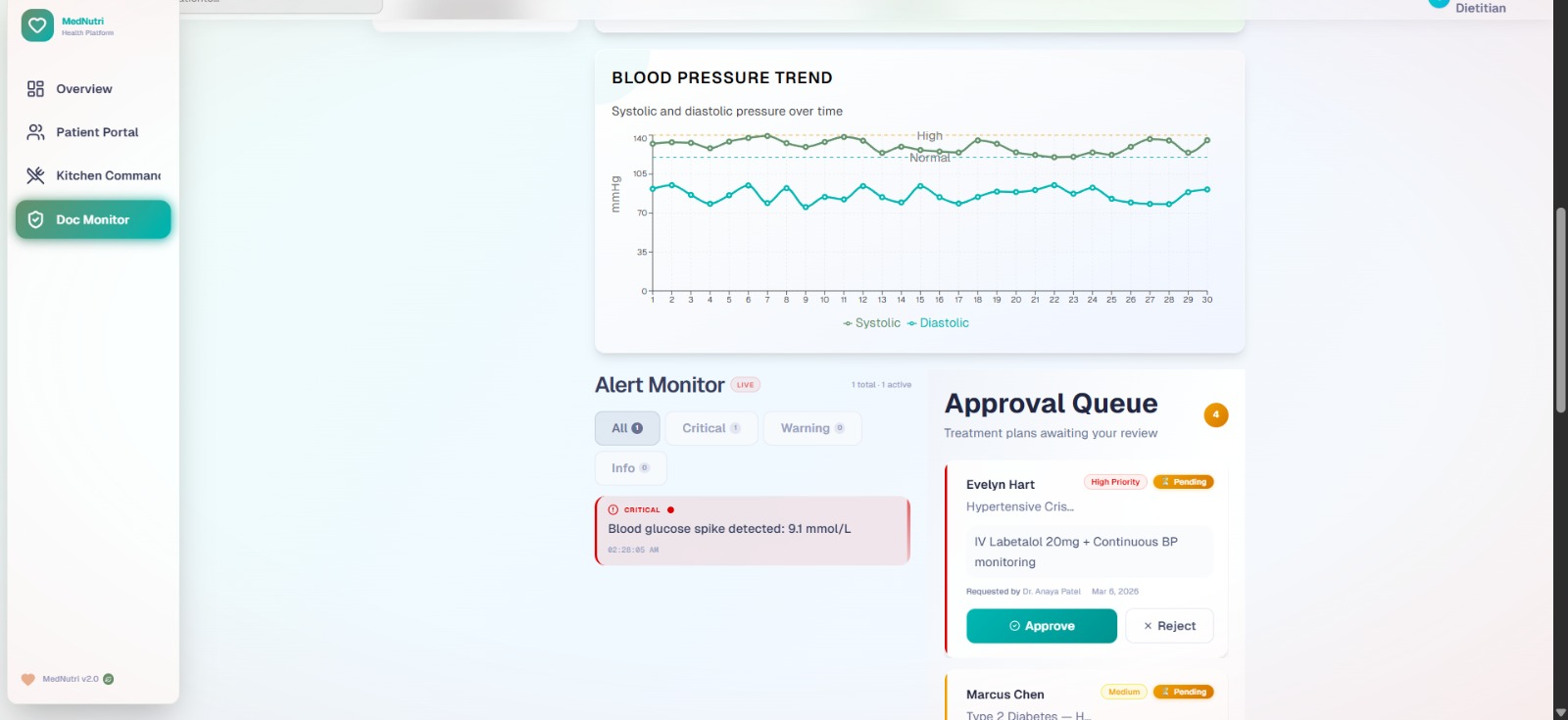Click the Medium tag on Marcus Chen's card

click(1124, 692)
